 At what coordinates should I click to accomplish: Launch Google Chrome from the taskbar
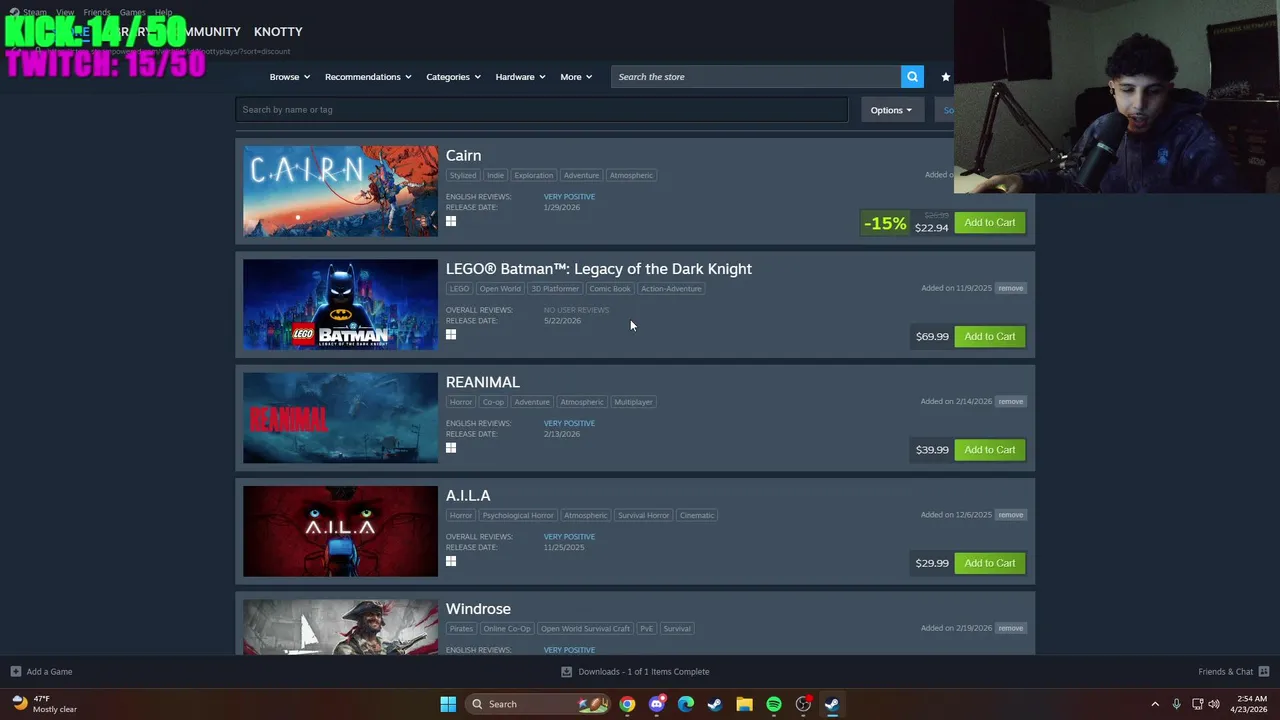coord(627,704)
